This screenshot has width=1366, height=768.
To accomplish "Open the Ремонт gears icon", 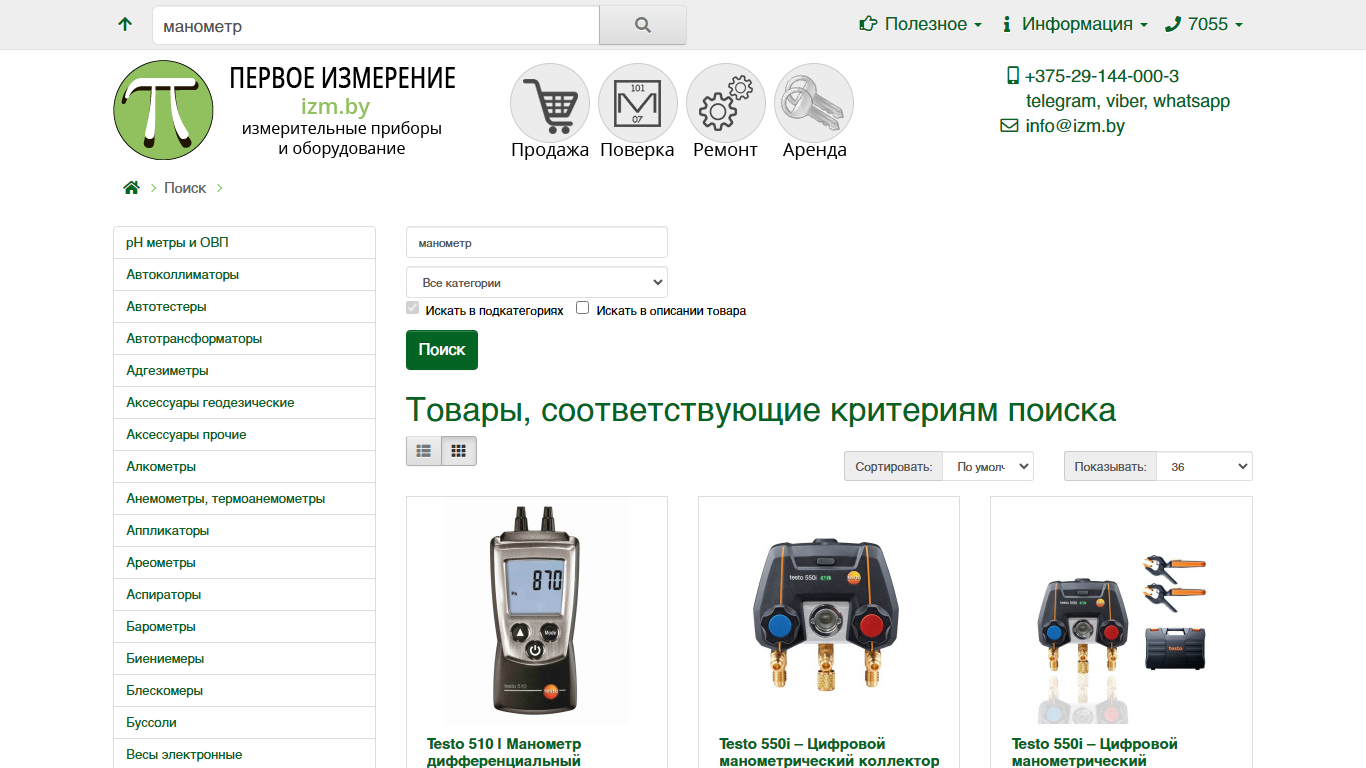I will point(726,104).
